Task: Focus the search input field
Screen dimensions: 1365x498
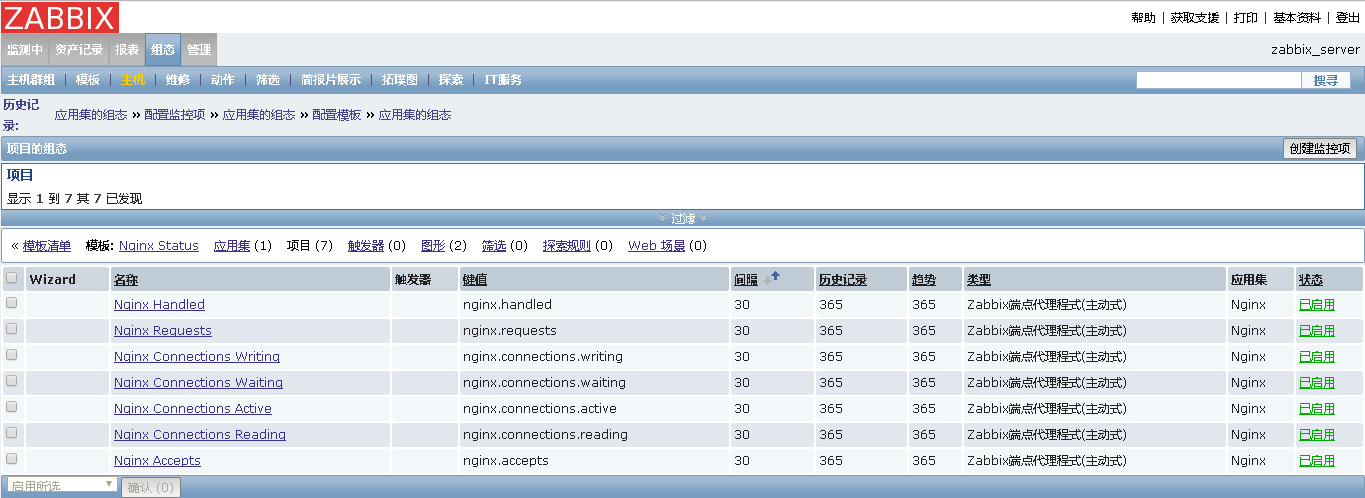Action: 1218,80
